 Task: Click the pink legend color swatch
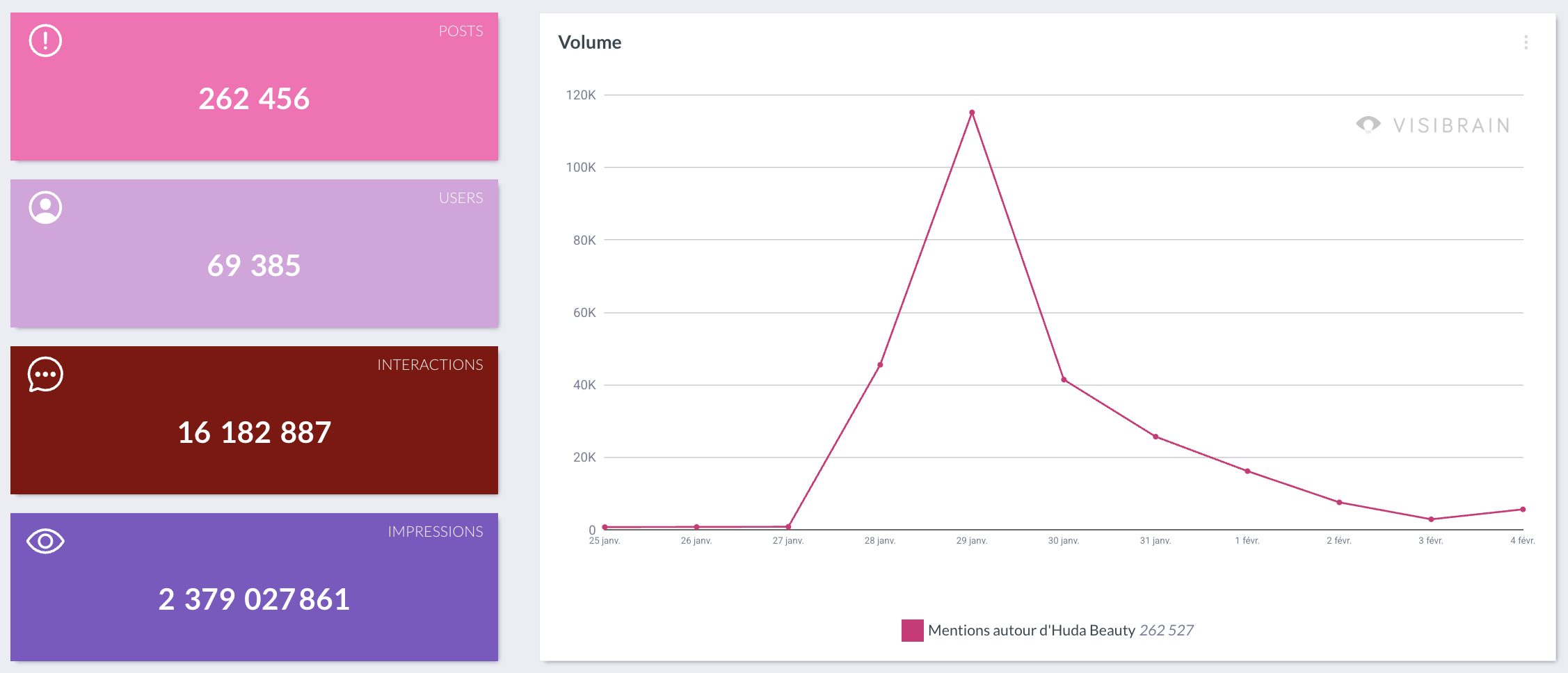911,631
